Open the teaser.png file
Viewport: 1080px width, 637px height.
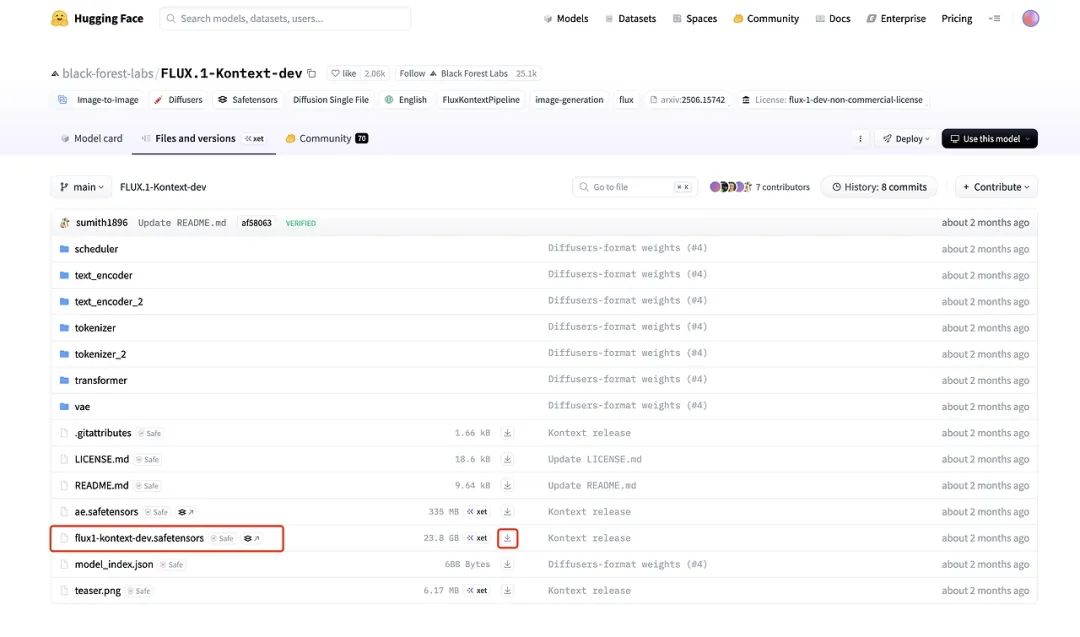coord(98,591)
